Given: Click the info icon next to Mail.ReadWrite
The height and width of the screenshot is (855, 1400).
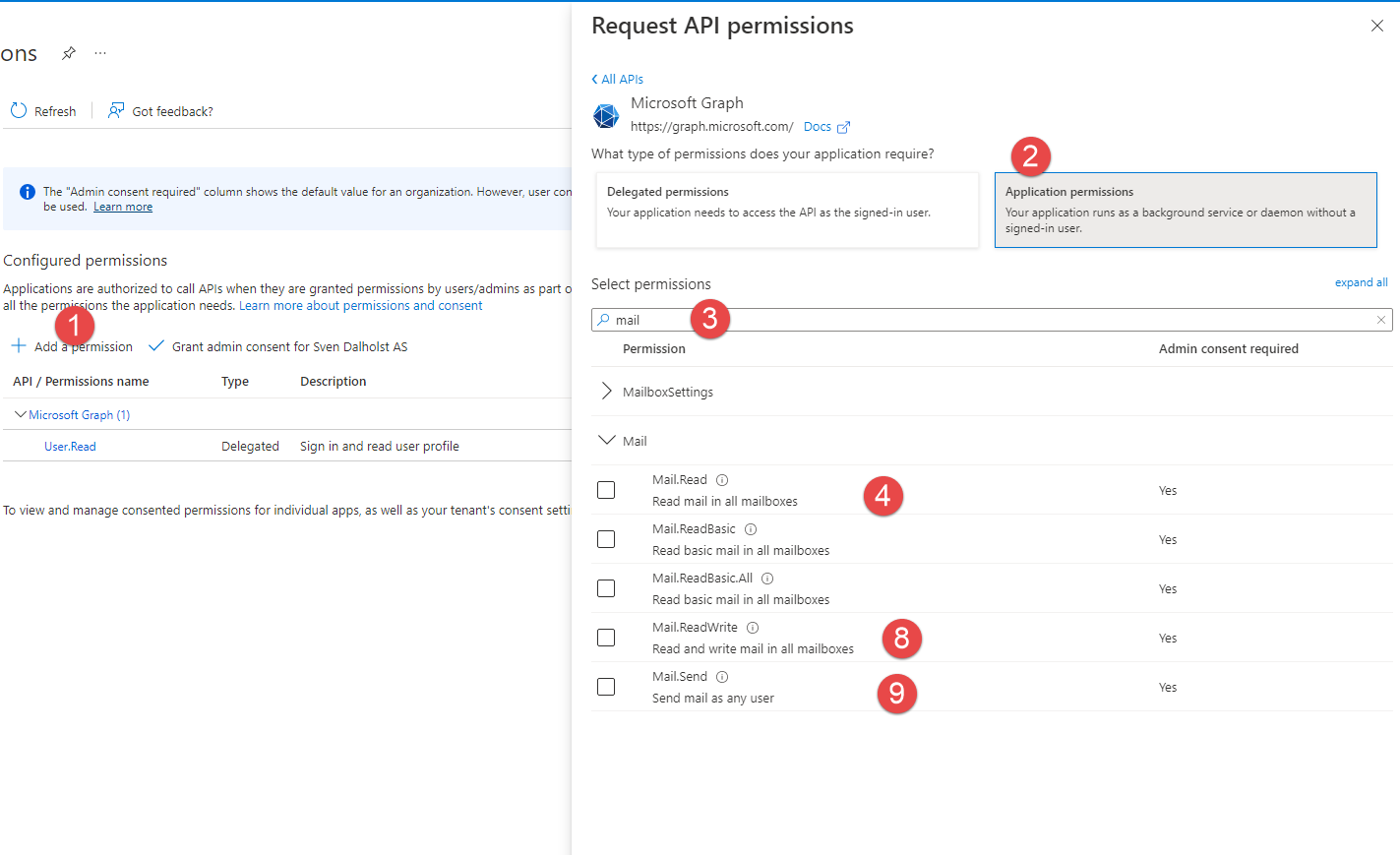Looking at the screenshot, I should (x=753, y=628).
